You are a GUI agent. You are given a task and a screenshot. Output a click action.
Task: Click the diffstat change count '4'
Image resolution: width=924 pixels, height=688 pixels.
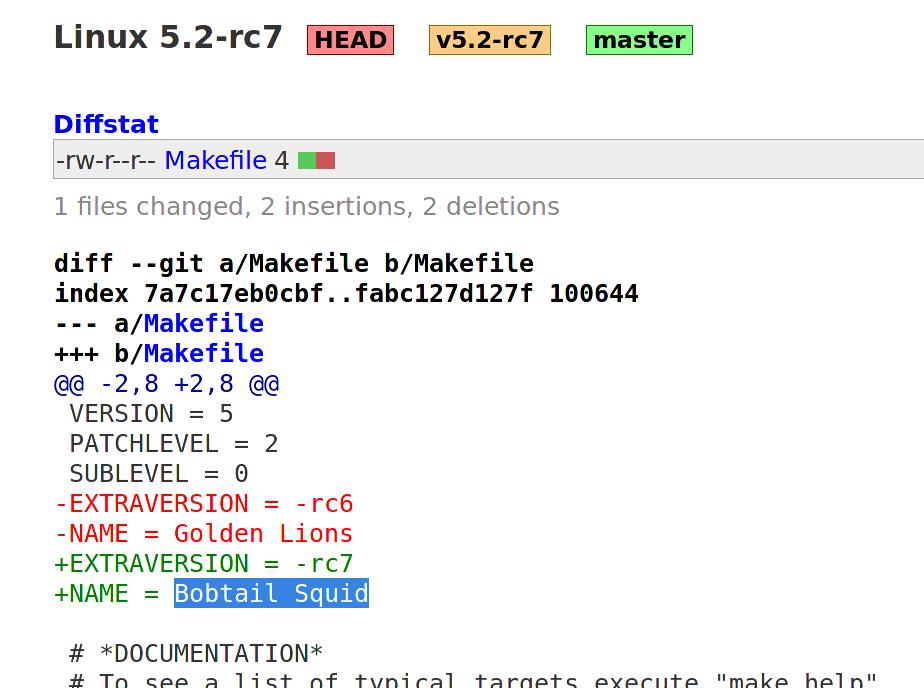(282, 160)
